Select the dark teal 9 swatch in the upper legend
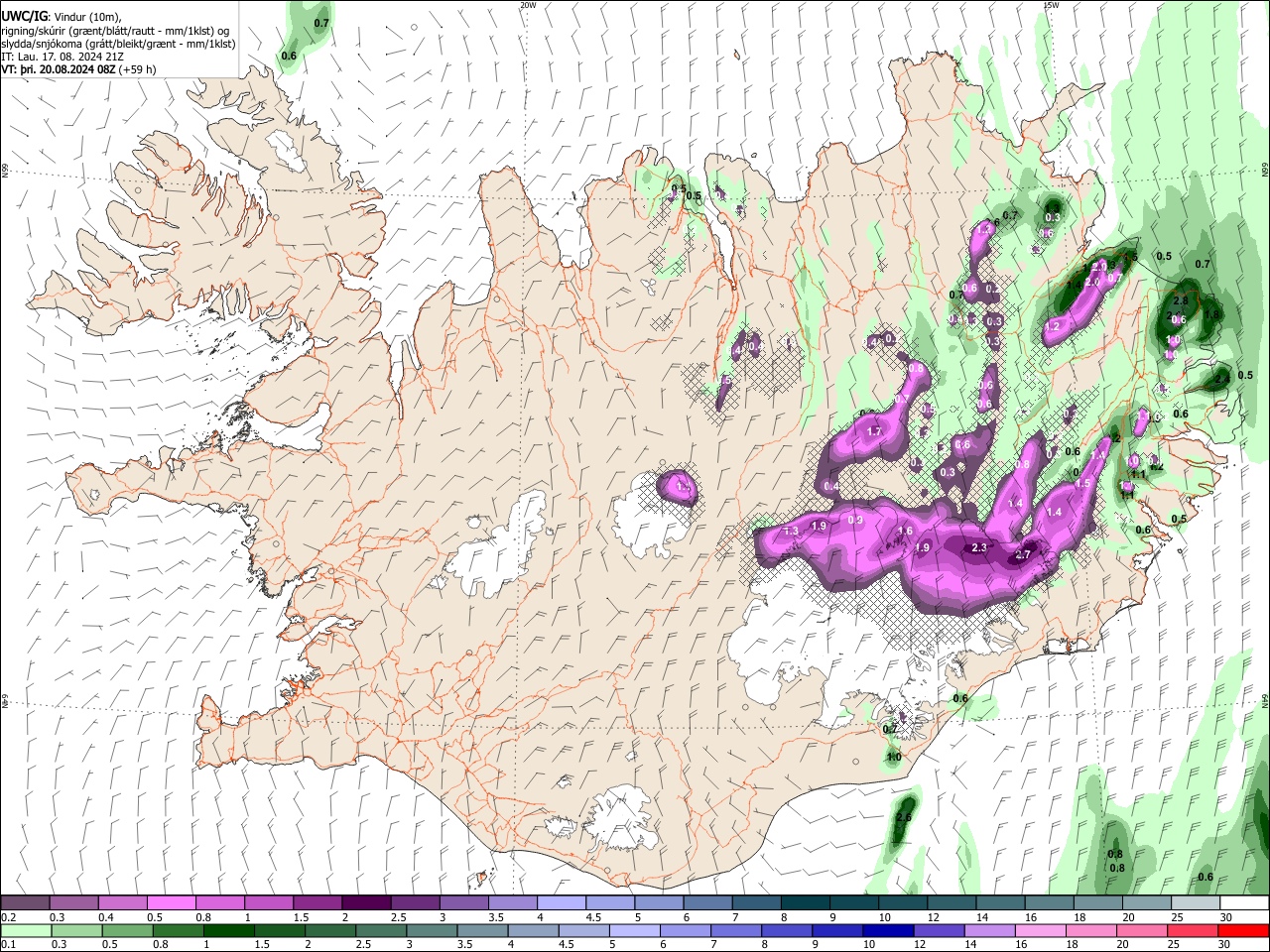Viewport: 1270px width, 952px height. tap(853, 903)
